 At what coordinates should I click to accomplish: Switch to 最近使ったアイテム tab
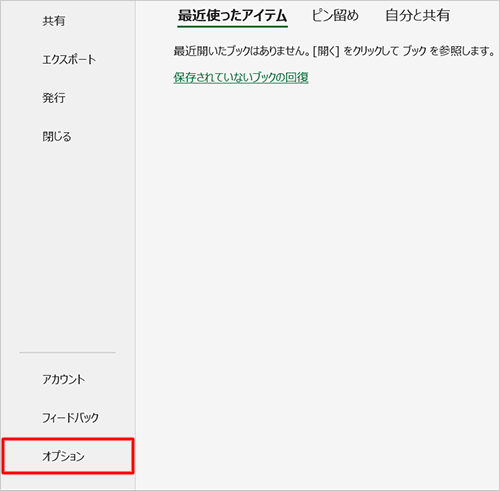coord(232,16)
